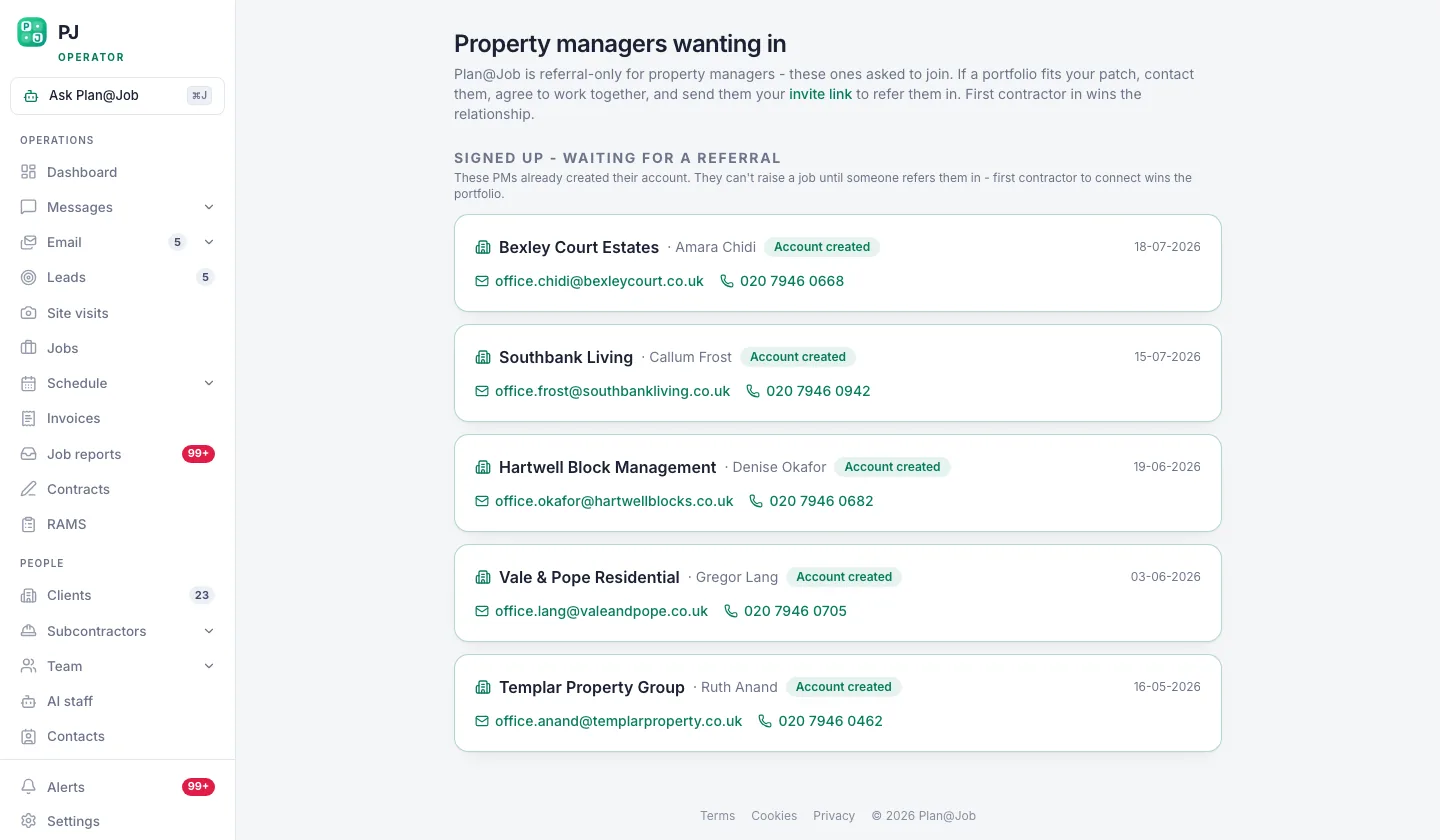1440x840 pixels.
Task: Click the AI staff robot icon
Action: coord(29,701)
